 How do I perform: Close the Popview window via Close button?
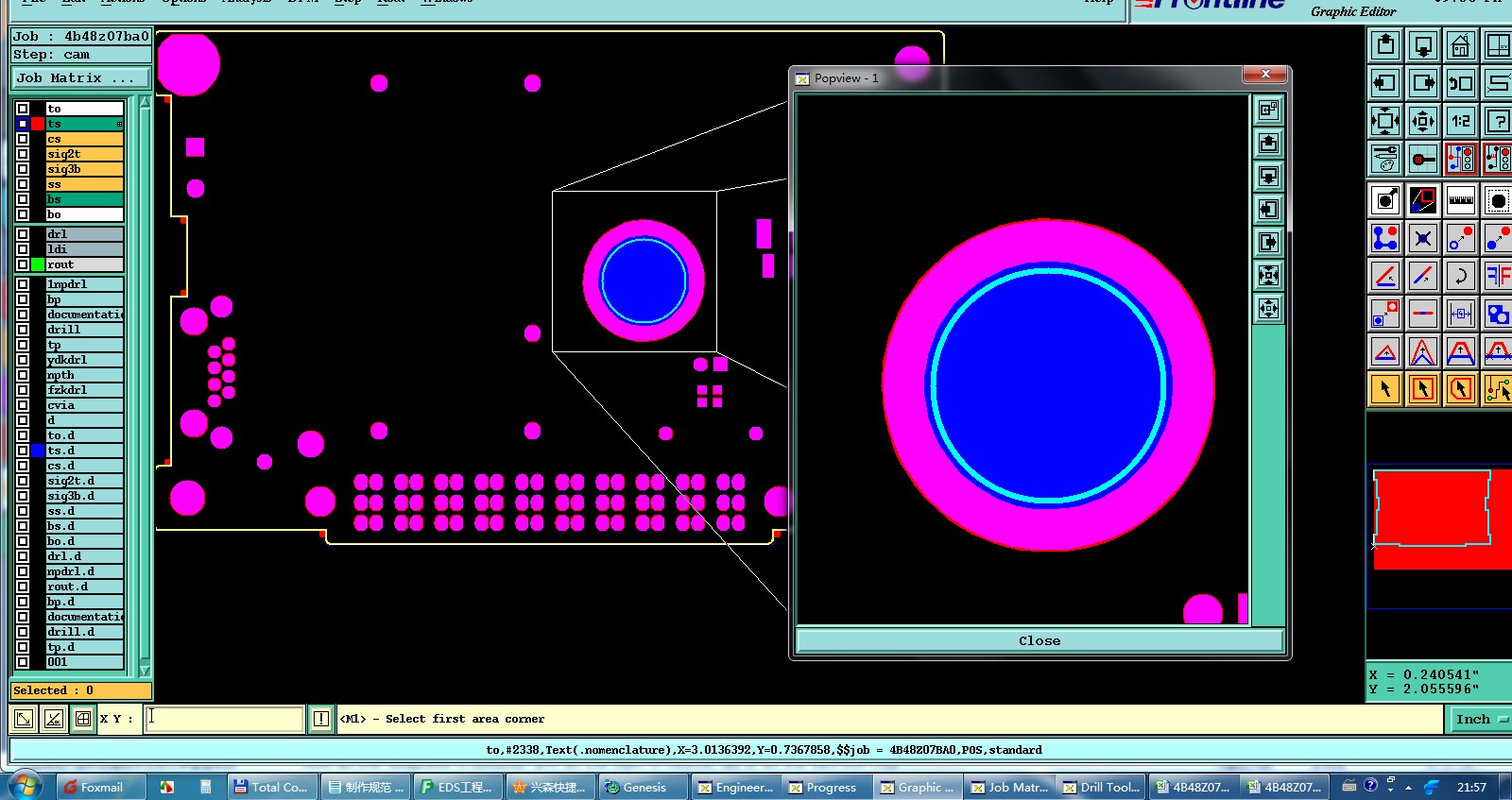(1039, 640)
